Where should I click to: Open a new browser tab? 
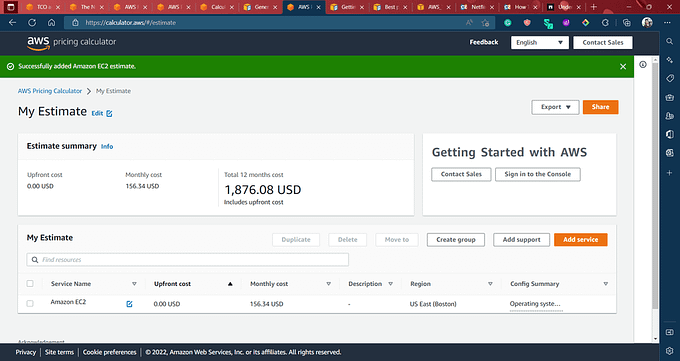594,7
